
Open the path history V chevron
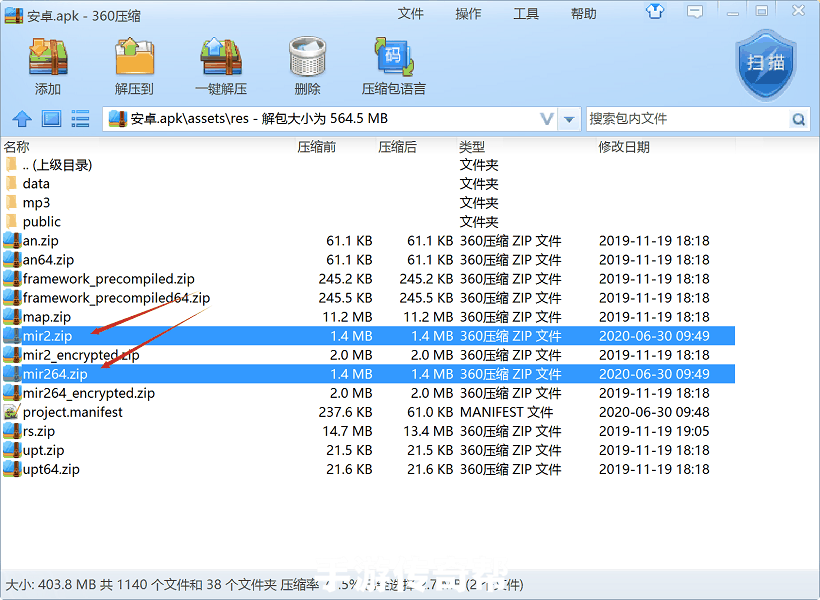547,119
